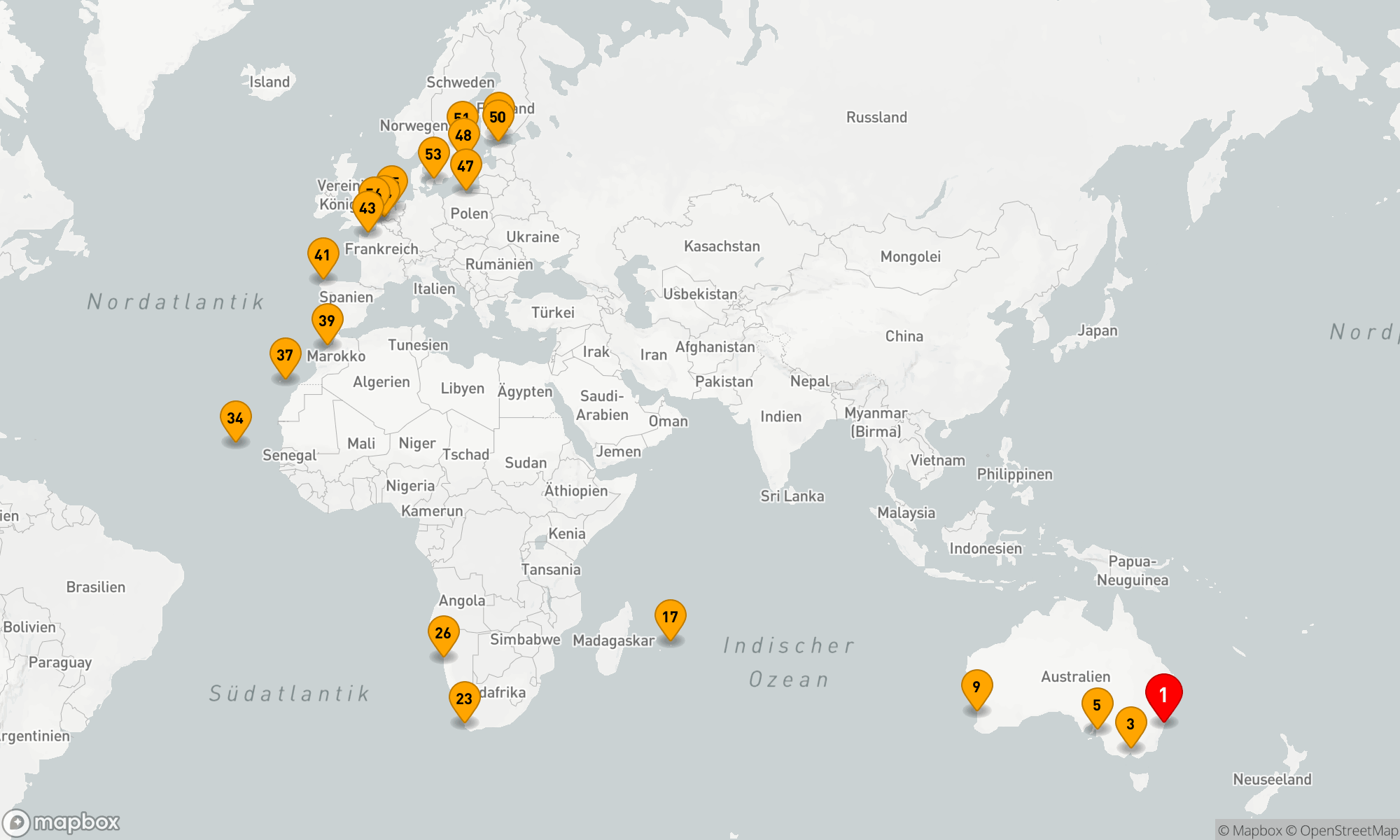Click marker 47 north of Polen
The width and height of the screenshot is (1400, 840).
tap(465, 166)
